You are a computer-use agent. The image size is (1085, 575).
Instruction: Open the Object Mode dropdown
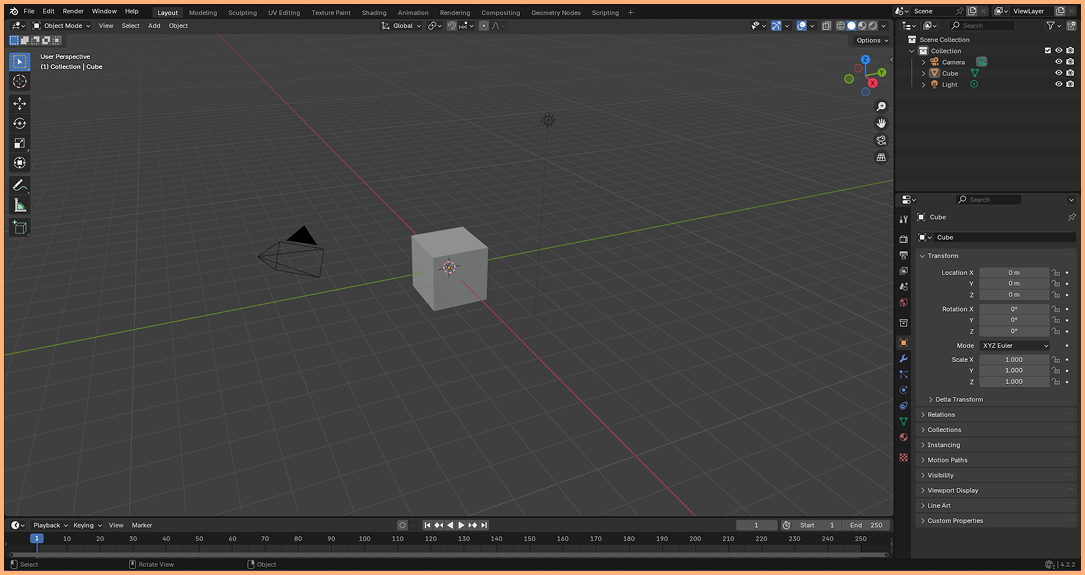(61, 26)
